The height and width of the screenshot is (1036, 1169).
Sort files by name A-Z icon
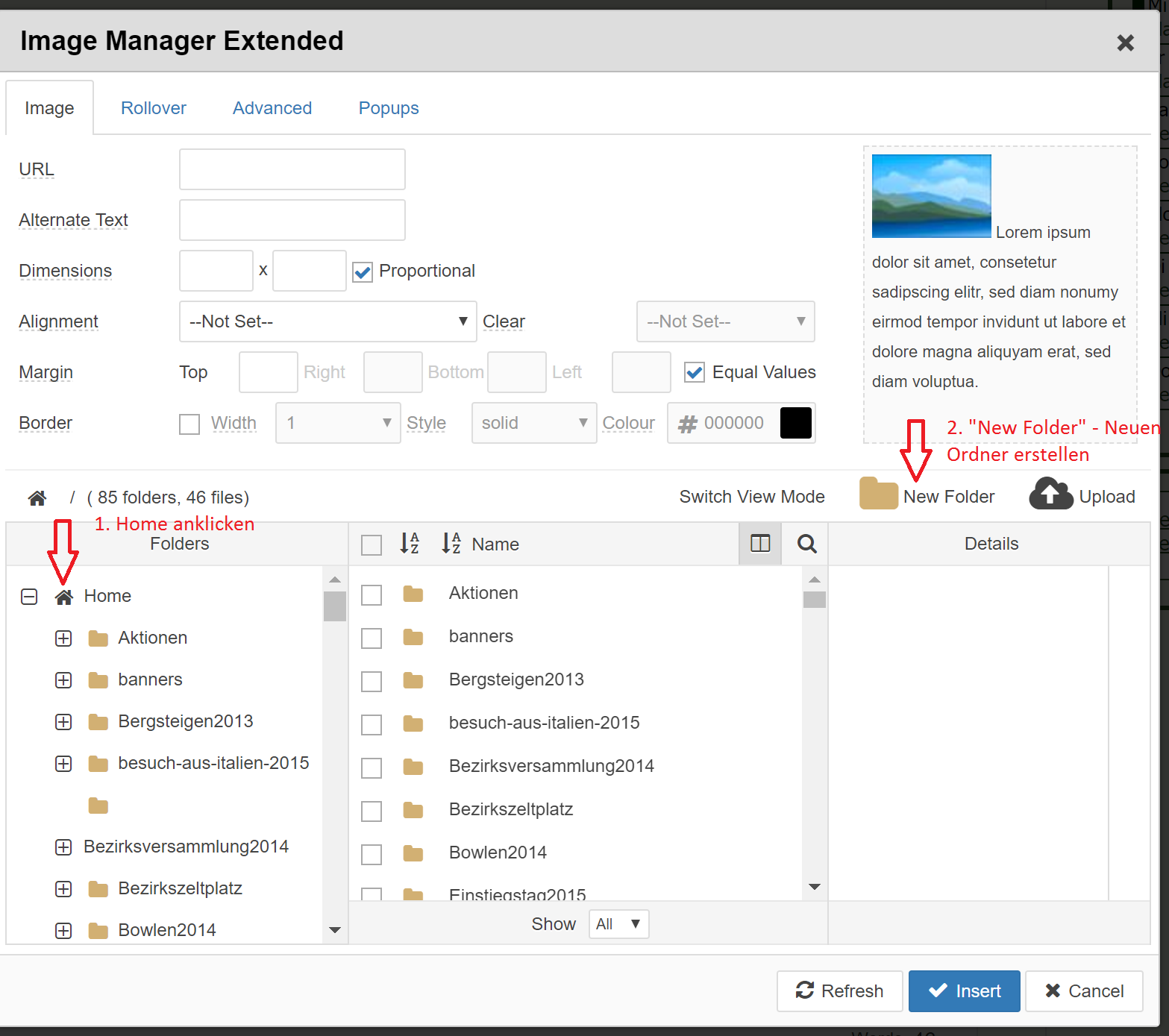pyautogui.click(x=451, y=544)
